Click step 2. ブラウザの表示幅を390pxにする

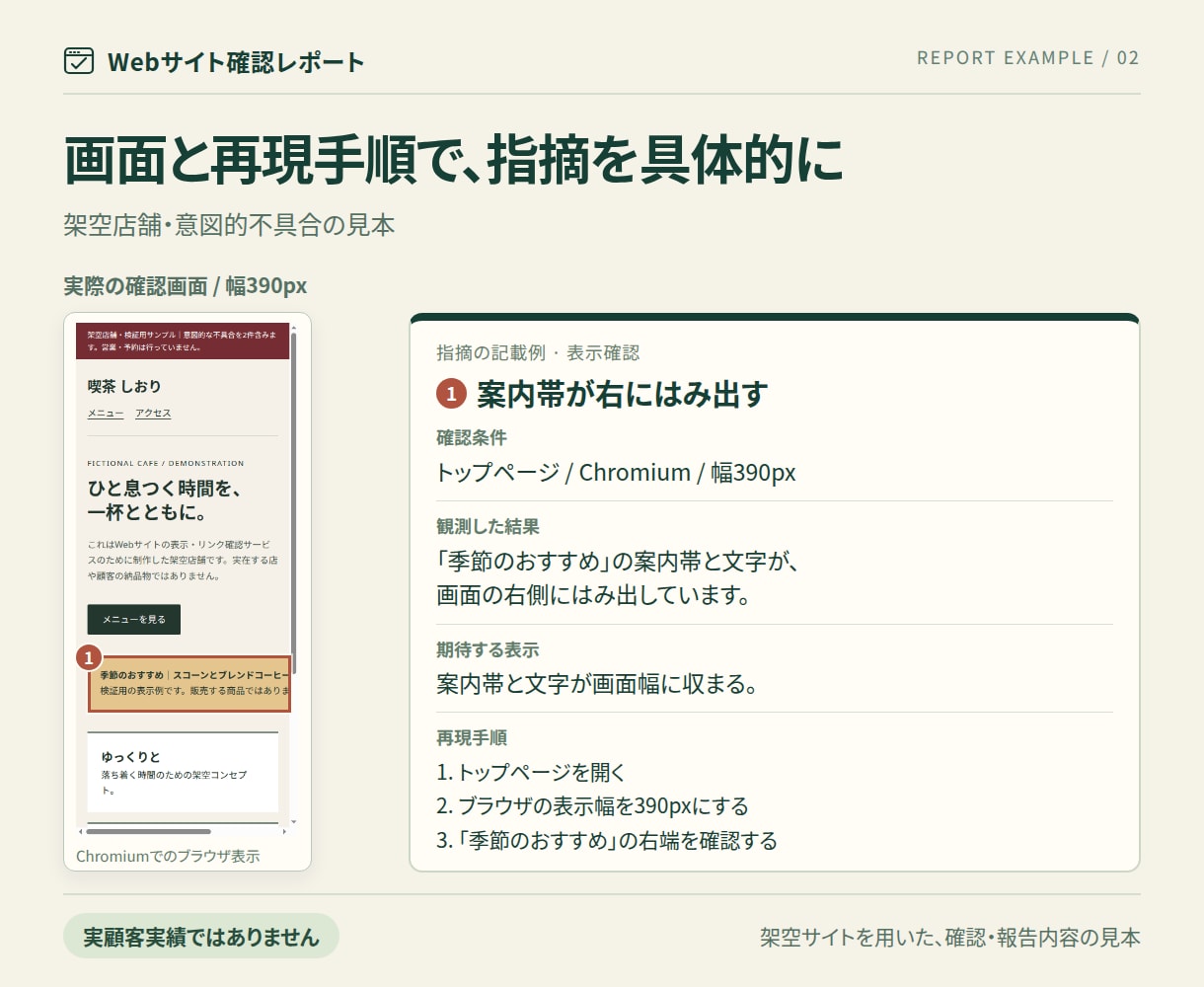click(592, 805)
